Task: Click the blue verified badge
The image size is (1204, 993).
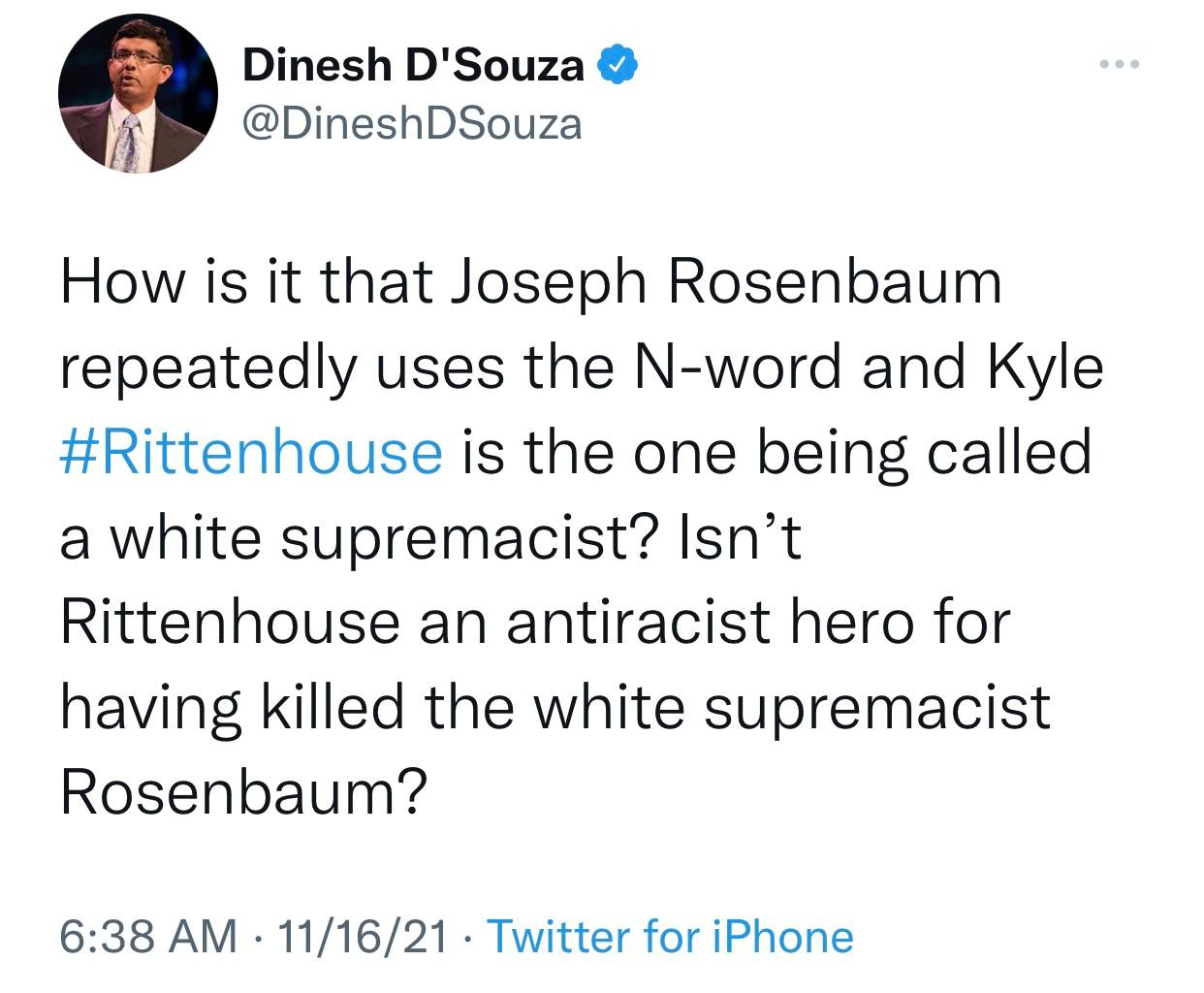Action: pyautogui.click(x=618, y=66)
